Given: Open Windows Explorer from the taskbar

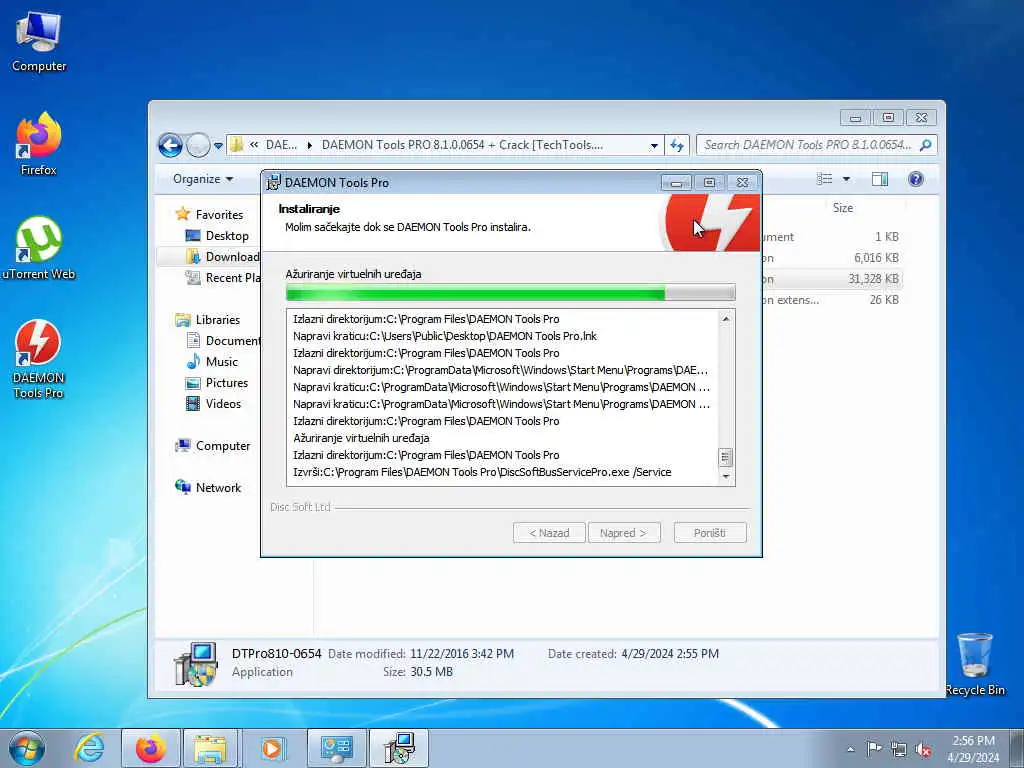Looking at the screenshot, I should (x=210, y=748).
